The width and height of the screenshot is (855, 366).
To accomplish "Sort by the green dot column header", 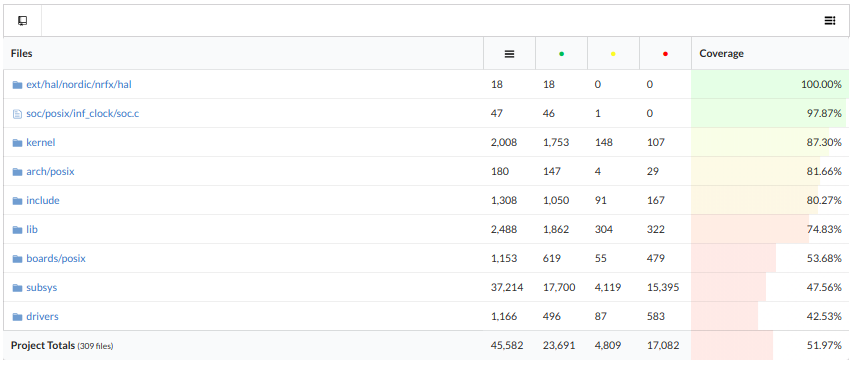I will pos(562,54).
